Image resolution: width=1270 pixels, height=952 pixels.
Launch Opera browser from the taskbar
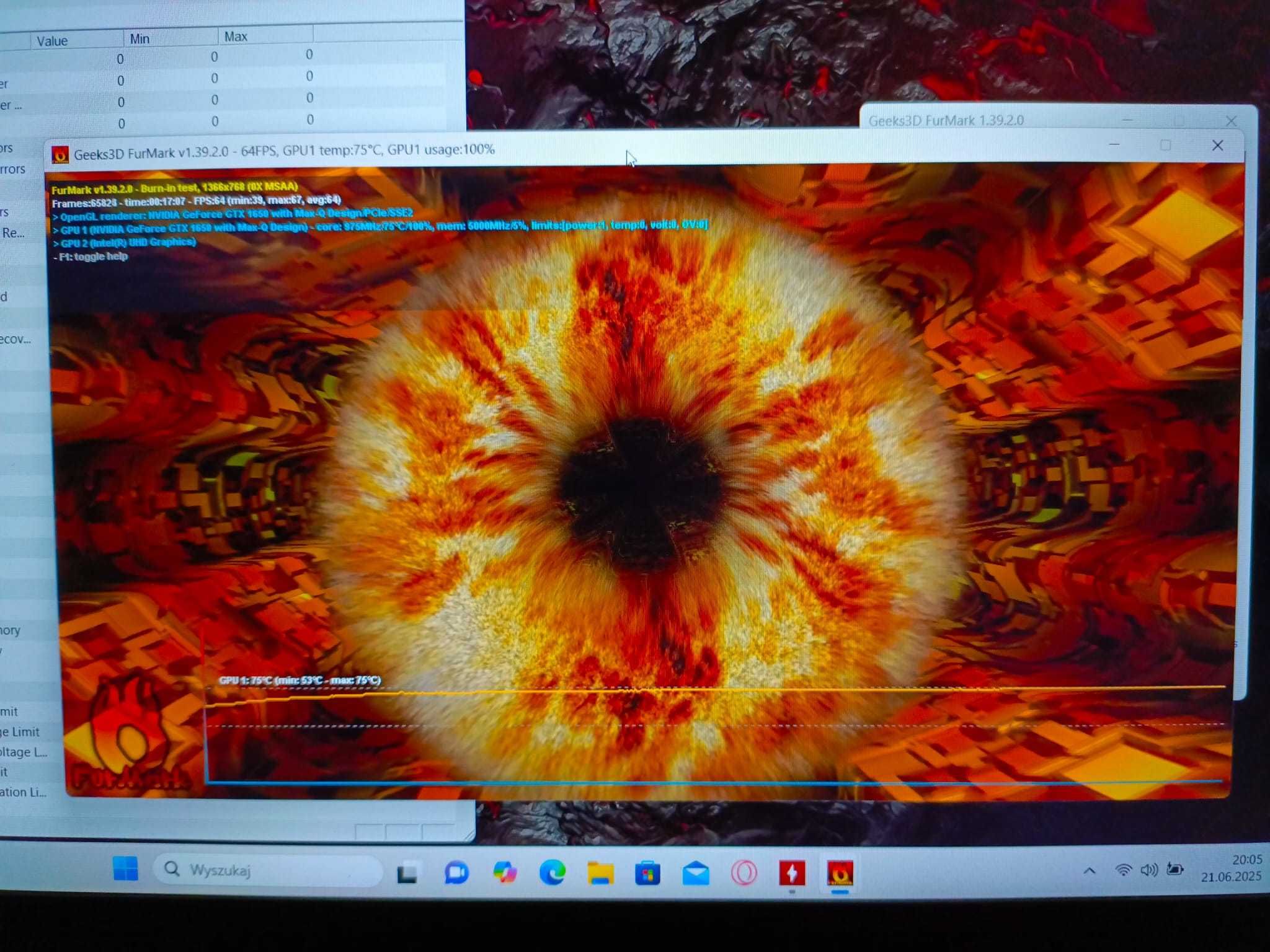744,873
